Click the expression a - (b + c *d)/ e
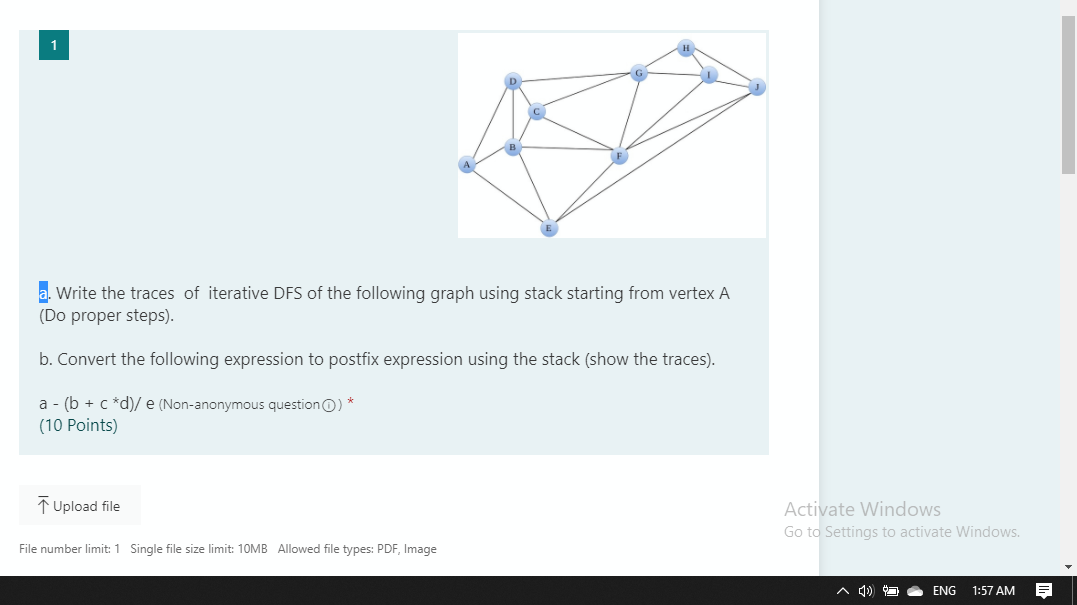This screenshot has width=1077, height=605. (97, 403)
